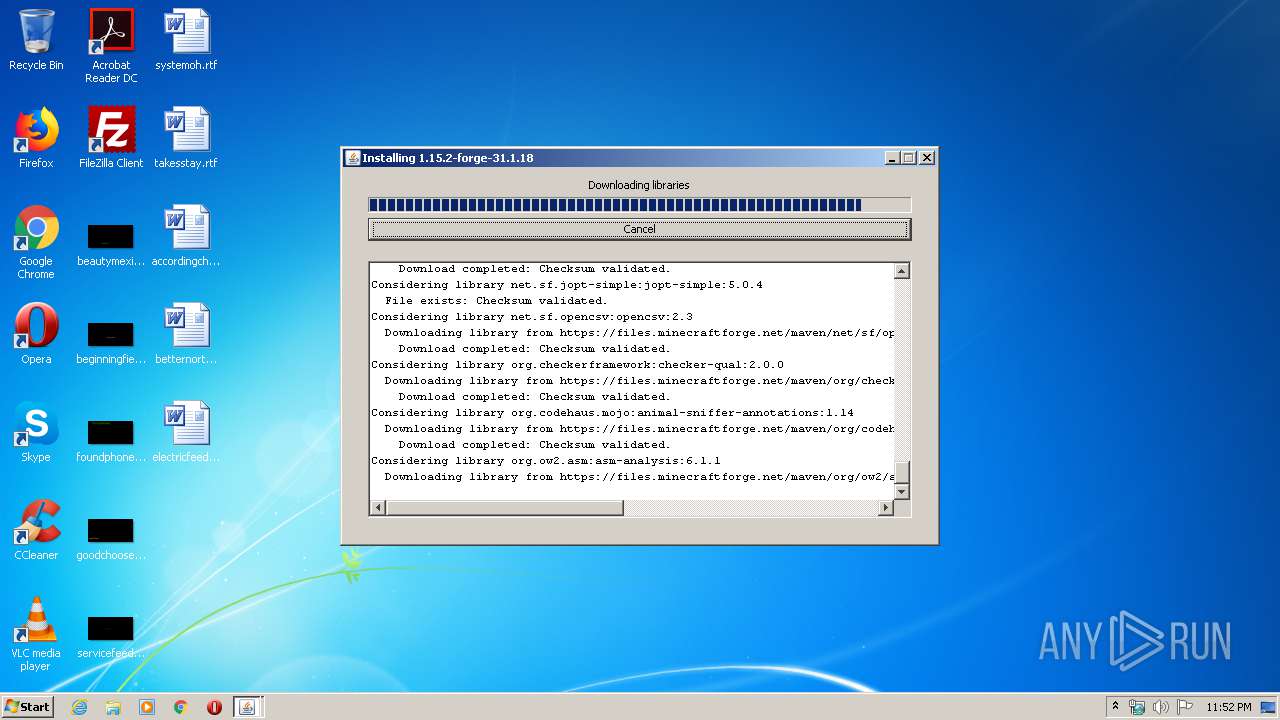This screenshot has height=720, width=1280.
Task: Click the horizontal scrollbar left arrow
Action: pos(377,508)
